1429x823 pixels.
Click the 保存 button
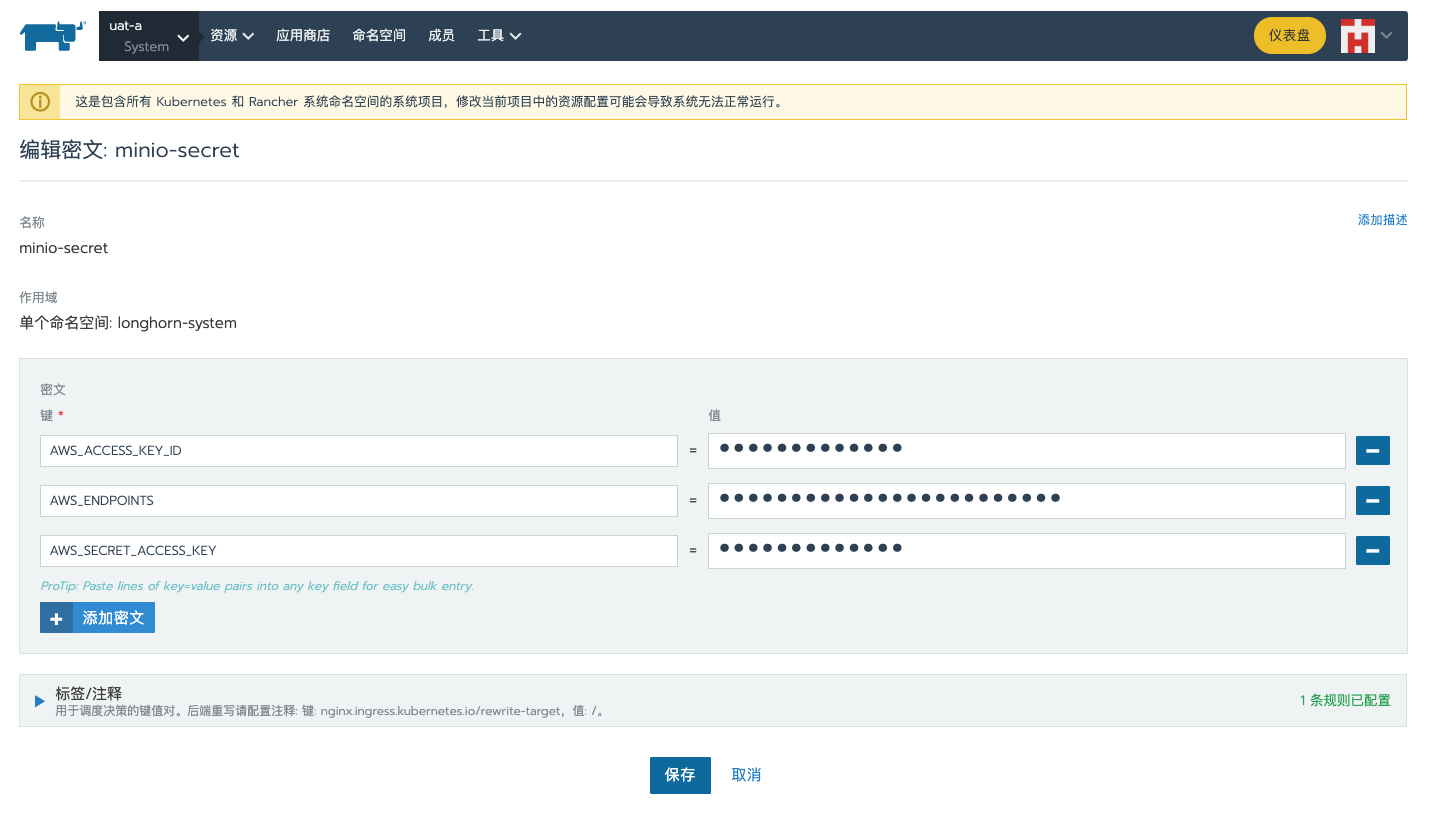click(x=680, y=775)
